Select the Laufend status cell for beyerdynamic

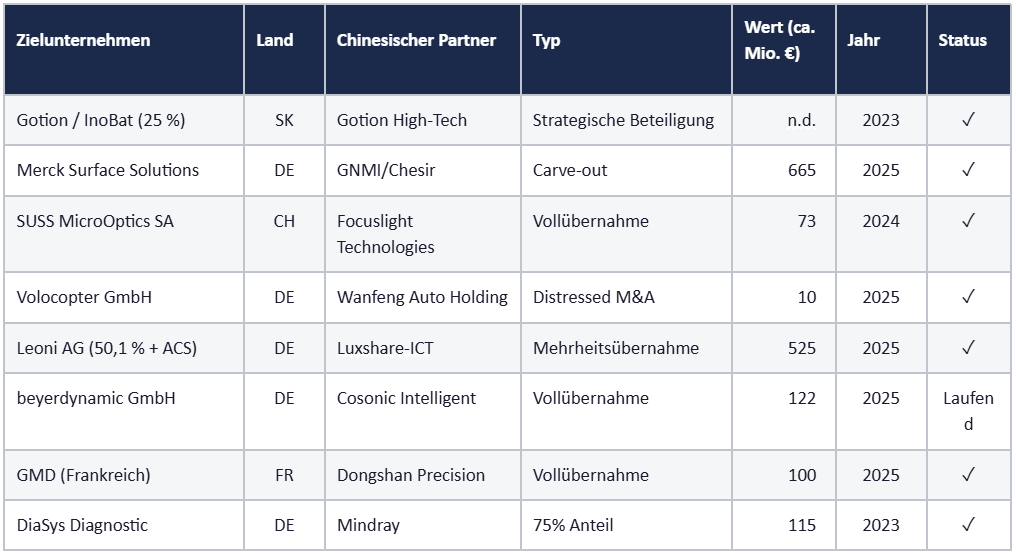(968, 411)
